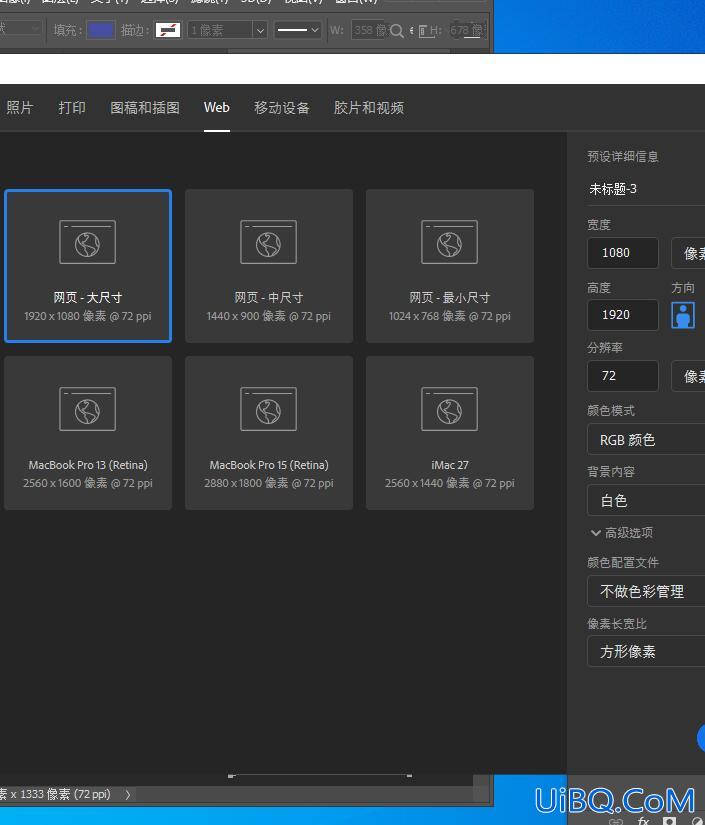Select the Web tab
This screenshot has height=825, width=705.
pyautogui.click(x=217, y=108)
